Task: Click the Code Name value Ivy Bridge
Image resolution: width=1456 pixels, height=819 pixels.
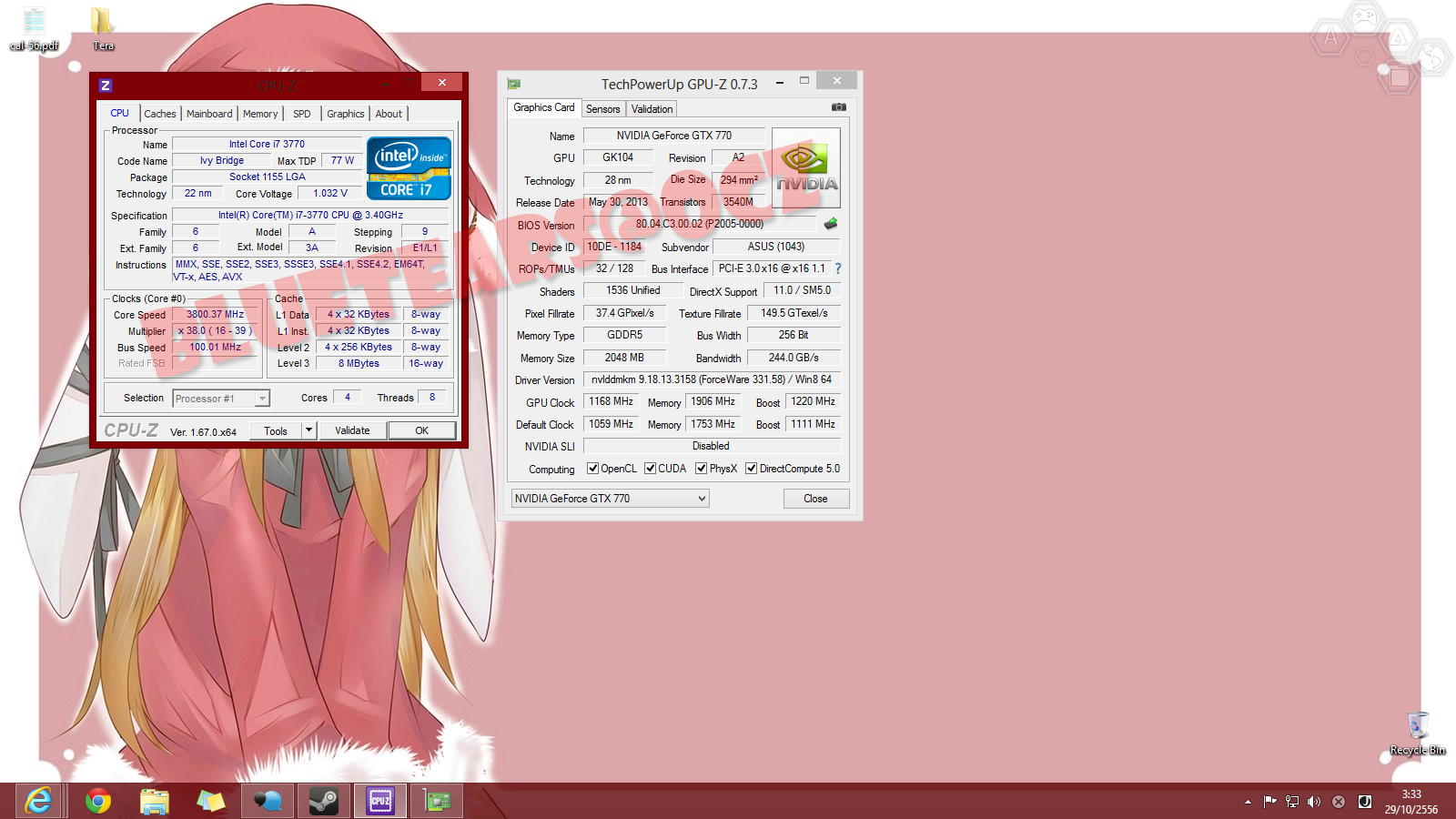Action: point(222,160)
